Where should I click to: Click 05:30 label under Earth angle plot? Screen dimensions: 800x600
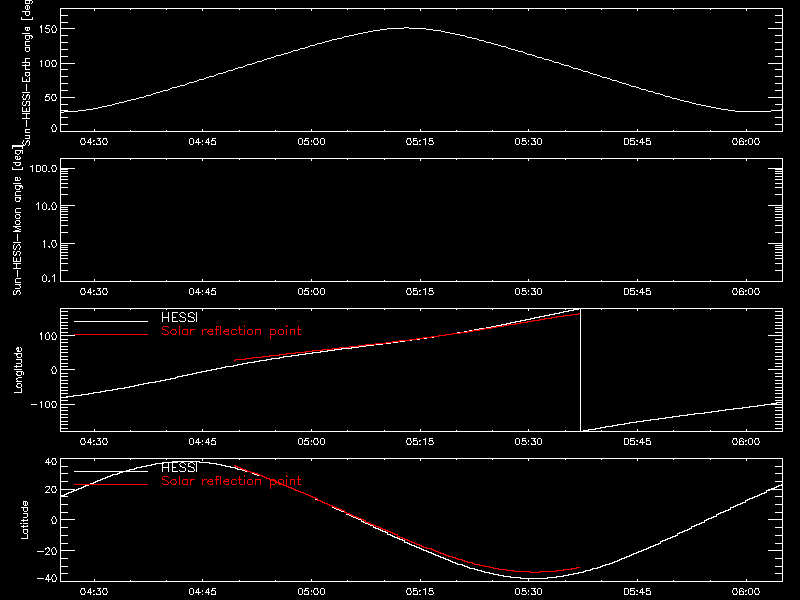(x=529, y=142)
